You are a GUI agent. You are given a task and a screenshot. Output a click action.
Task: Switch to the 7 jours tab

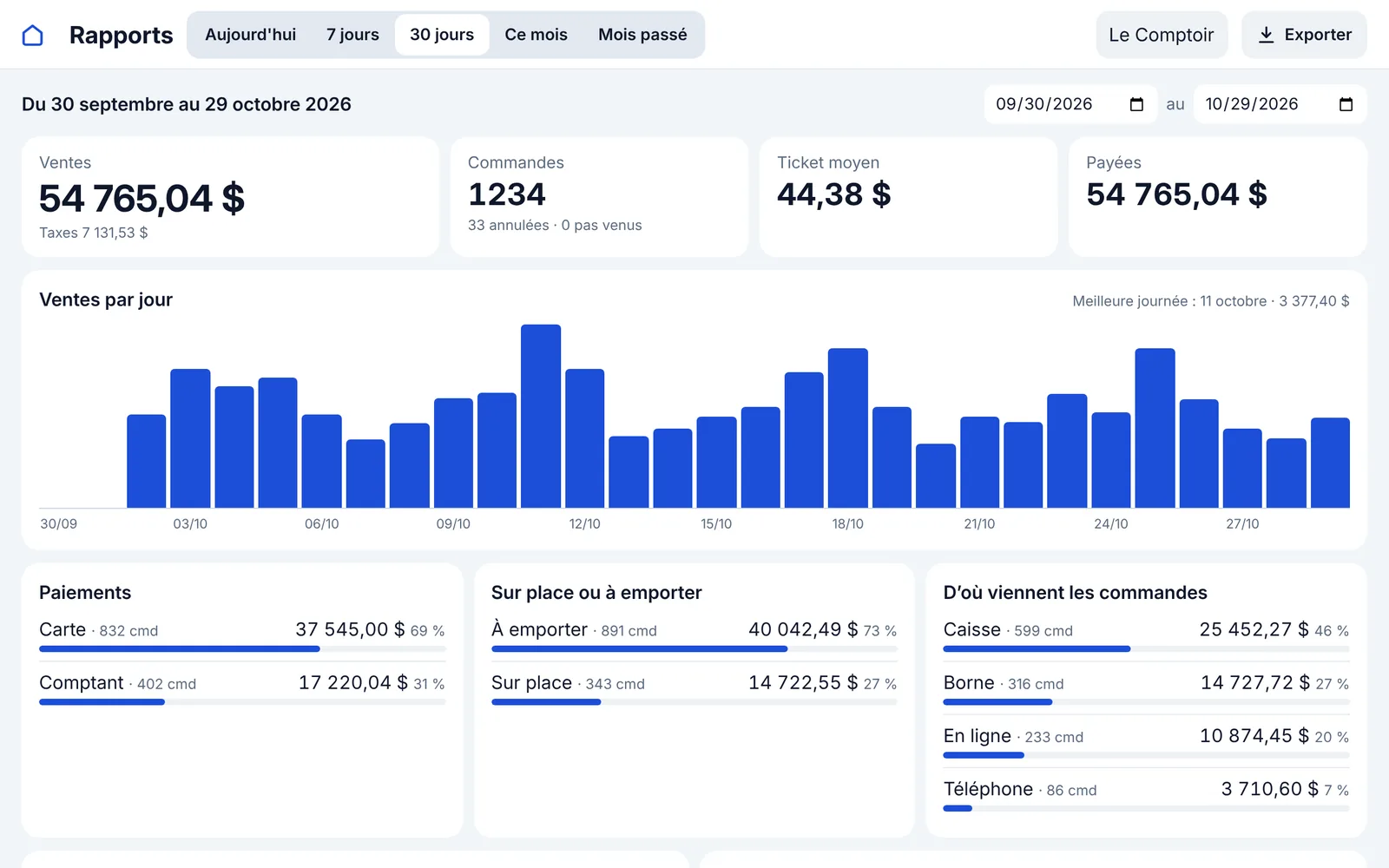352,35
